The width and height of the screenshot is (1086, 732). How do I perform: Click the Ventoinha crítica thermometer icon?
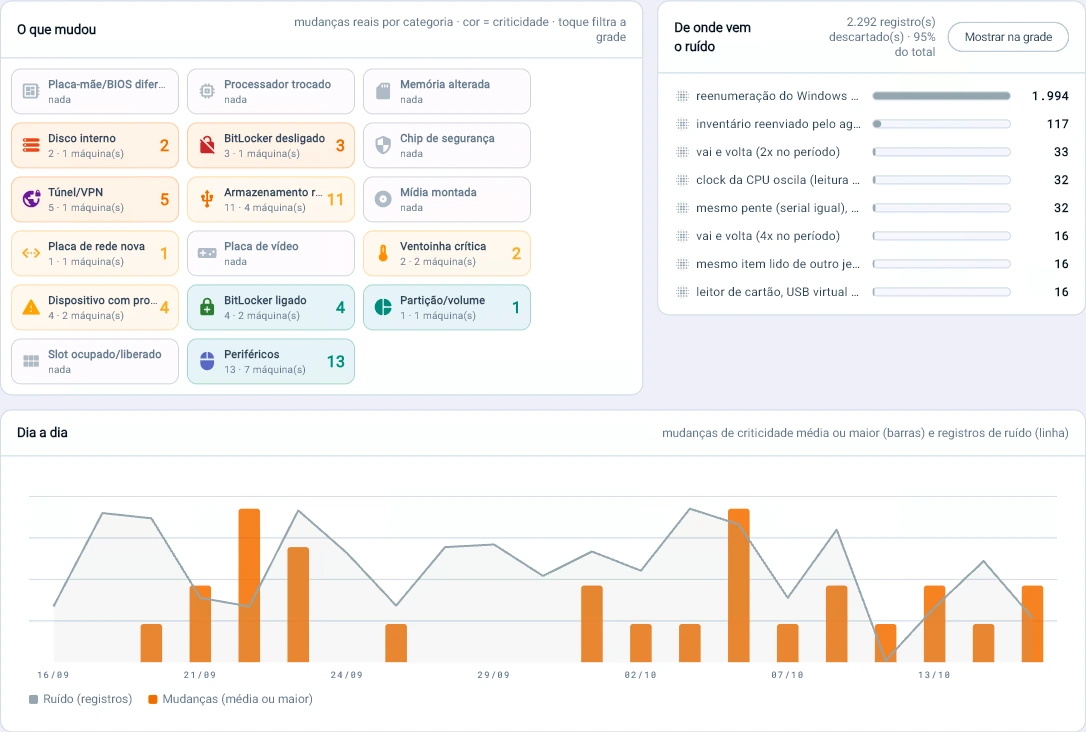pos(383,253)
